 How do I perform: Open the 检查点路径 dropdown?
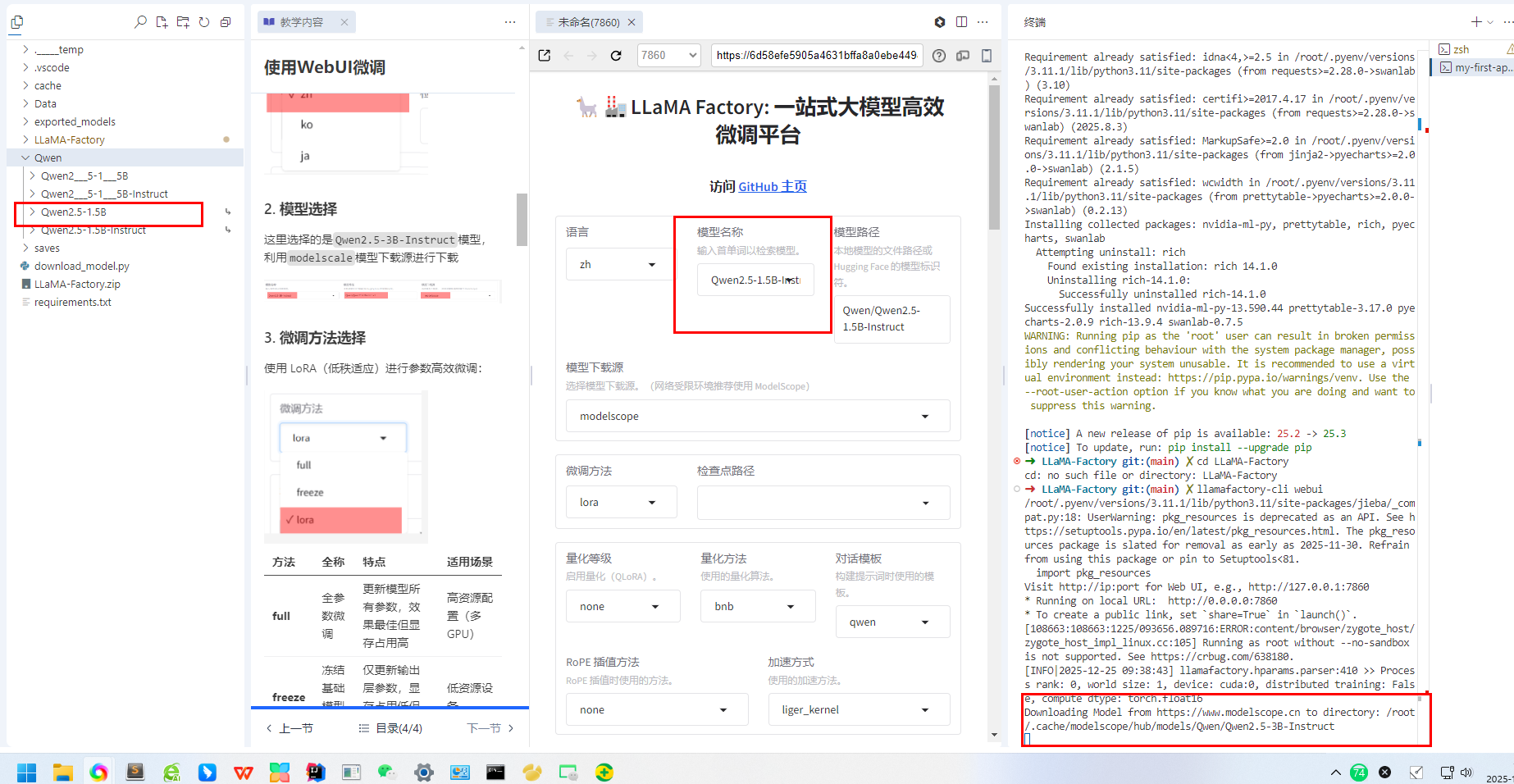[823, 502]
